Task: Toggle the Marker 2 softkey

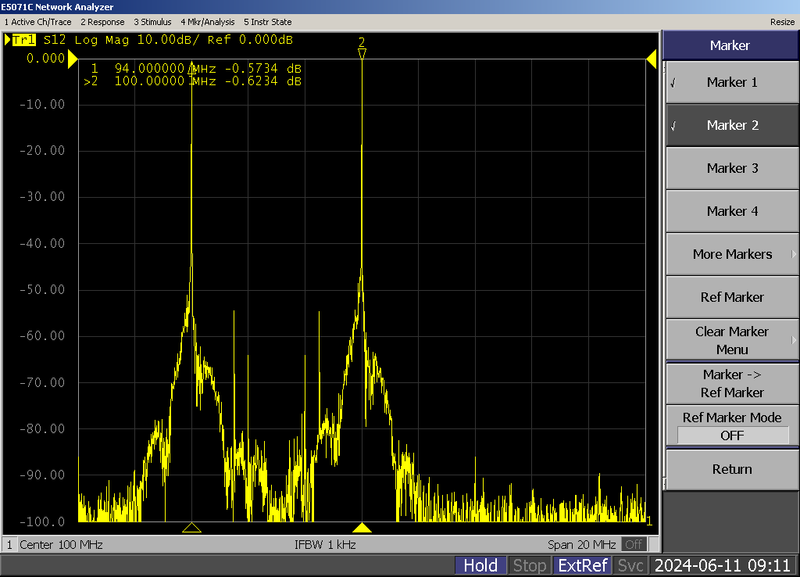Action: point(731,125)
